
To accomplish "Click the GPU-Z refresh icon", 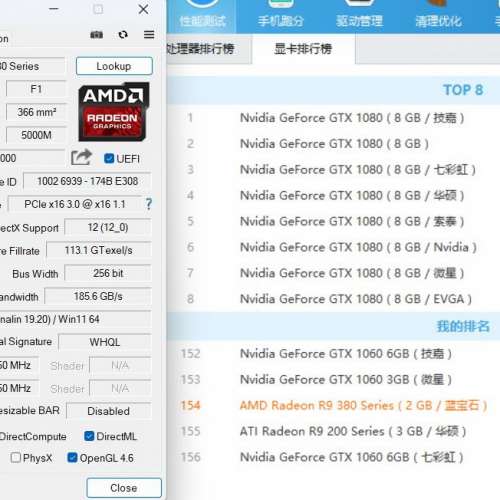I will tap(123, 35).
